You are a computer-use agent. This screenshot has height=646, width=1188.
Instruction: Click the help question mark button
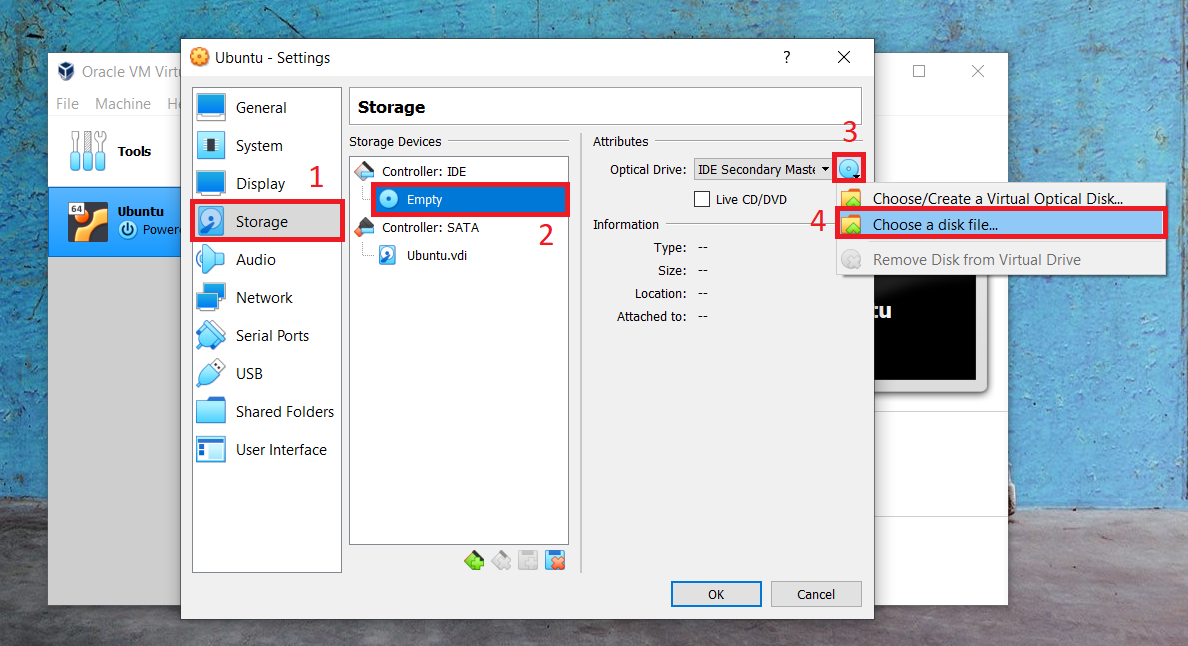(786, 58)
